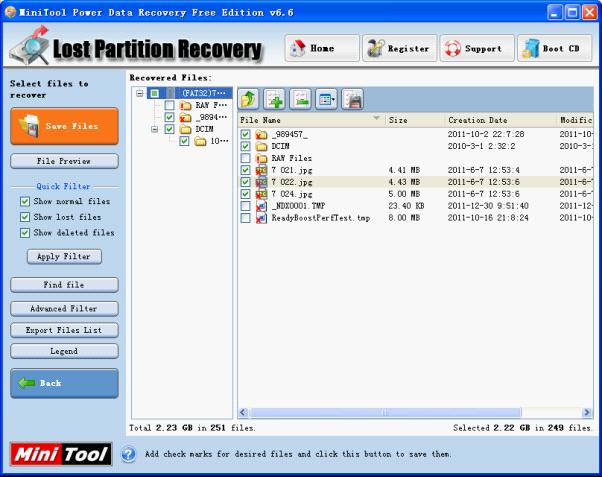Viewport: 602px width, 477px height.
Task: Click the Register button
Action: (x=399, y=48)
